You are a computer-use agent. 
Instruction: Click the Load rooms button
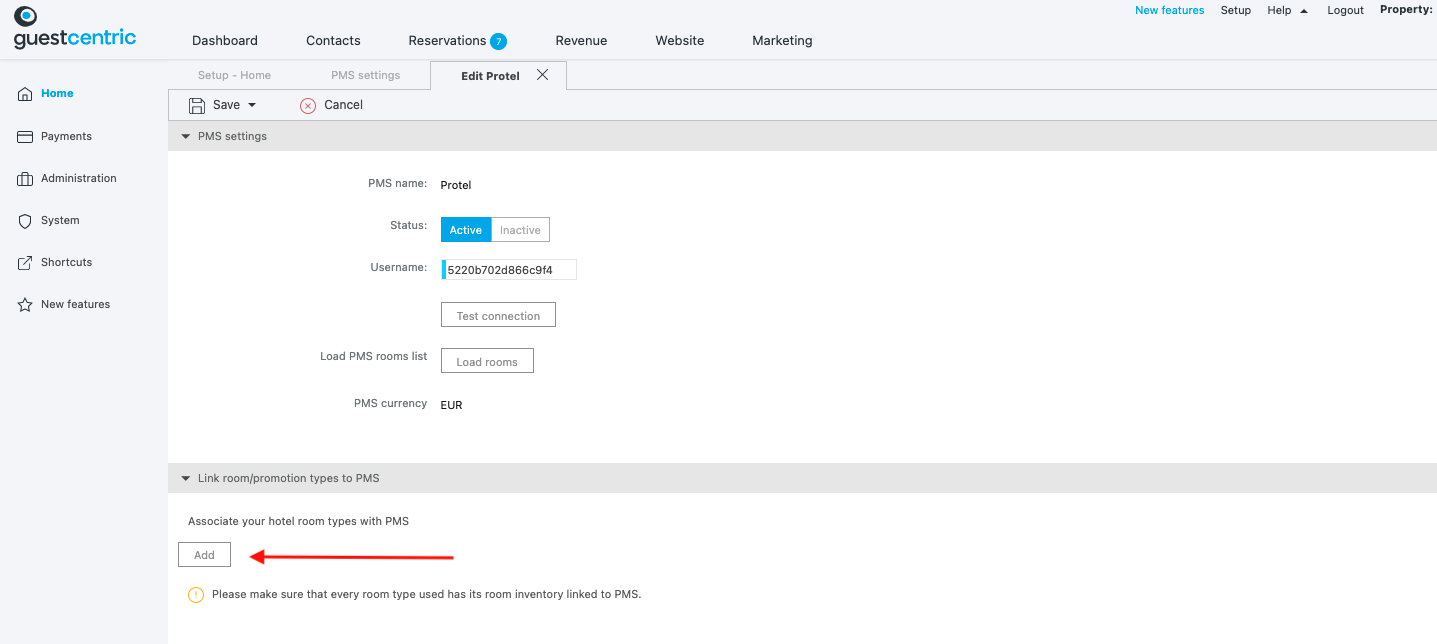pyautogui.click(x=487, y=361)
